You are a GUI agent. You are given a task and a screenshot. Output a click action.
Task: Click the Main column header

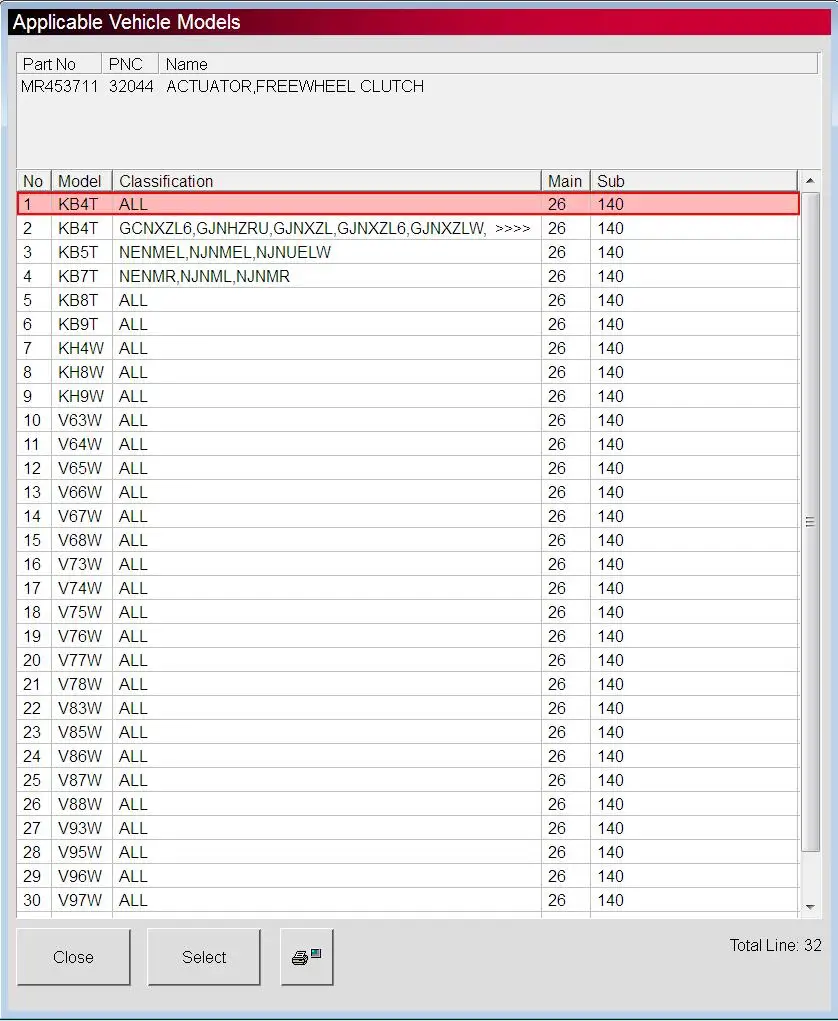pyautogui.click(x=565, y=181)
